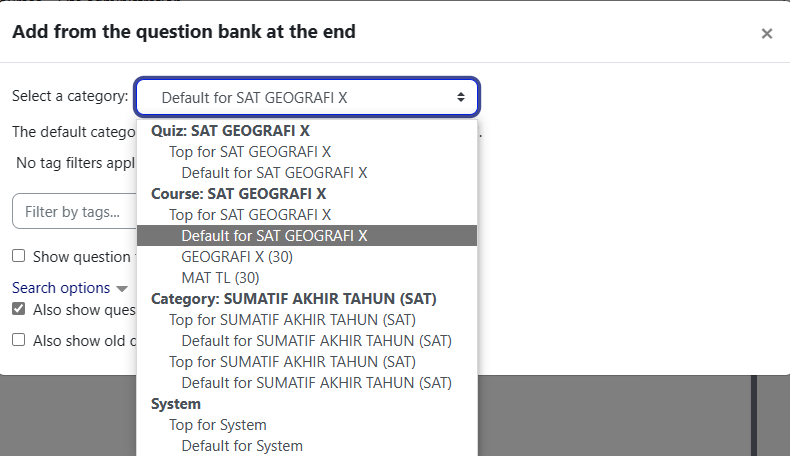The height and width of the screenshot is (456, 790).
Task: Choose "Top for SAT GEOGRAFI X" under Course group
Action: pos(250,215)
